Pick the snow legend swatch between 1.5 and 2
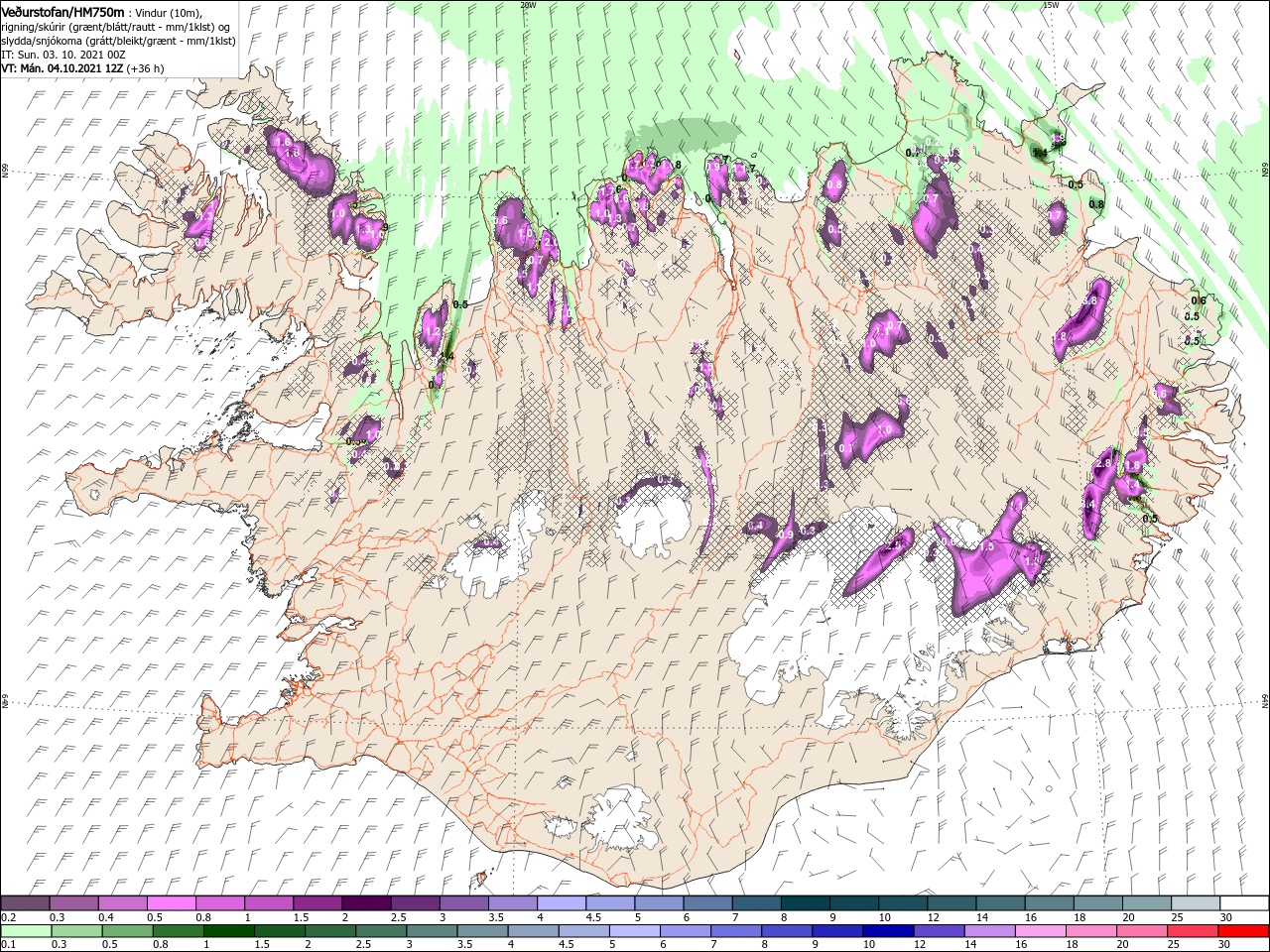The height and width of the screenshot is (952, 1270). pos(317,903)
